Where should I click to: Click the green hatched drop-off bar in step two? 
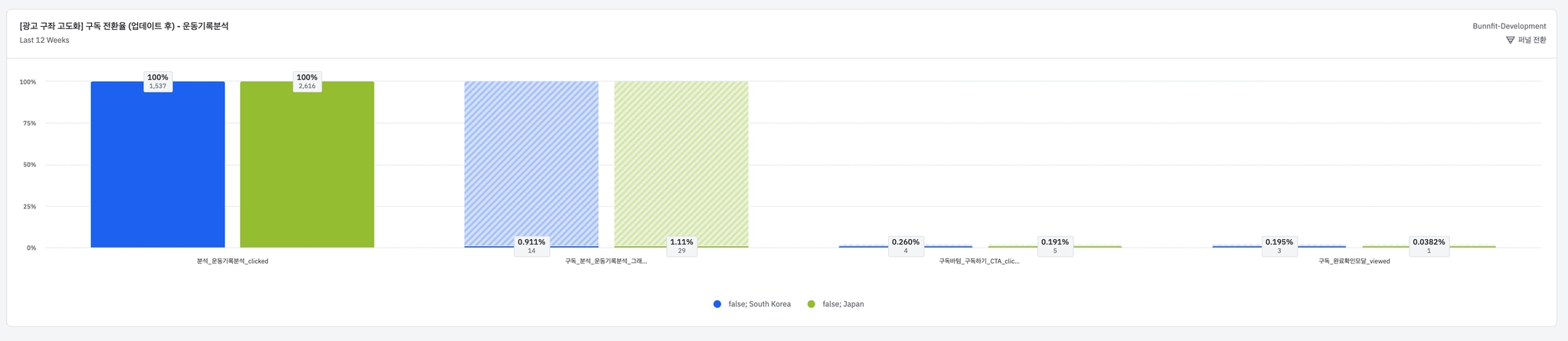click(x=681, y=161)
